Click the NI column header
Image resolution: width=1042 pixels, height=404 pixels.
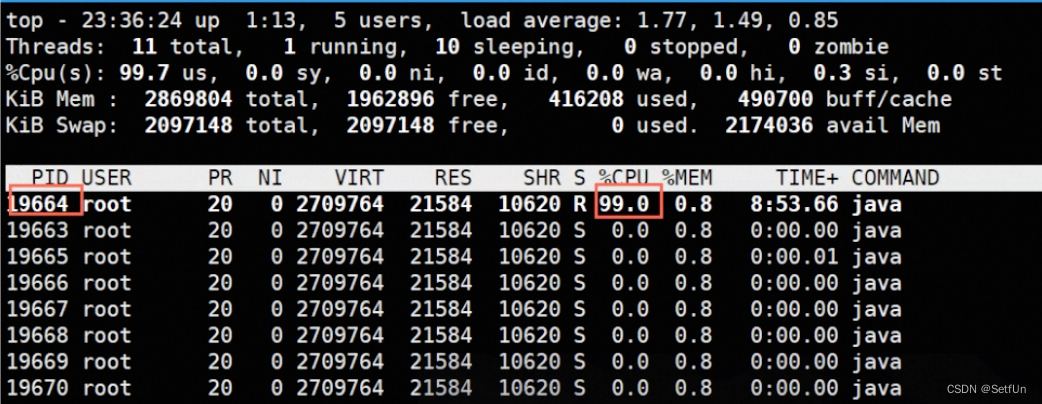click(270, 177)
